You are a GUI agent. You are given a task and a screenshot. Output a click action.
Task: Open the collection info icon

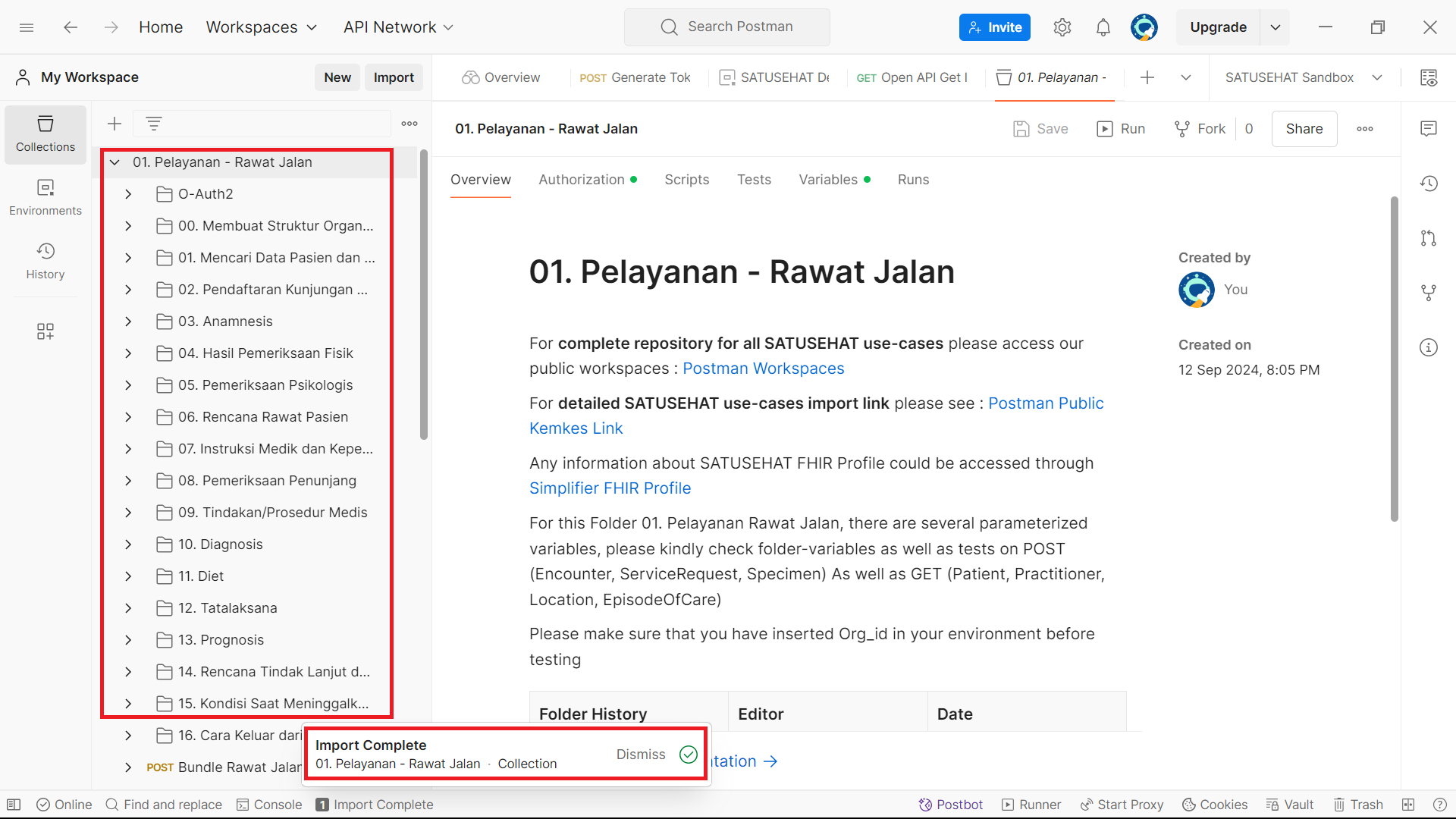click(x=1429, y=347)
